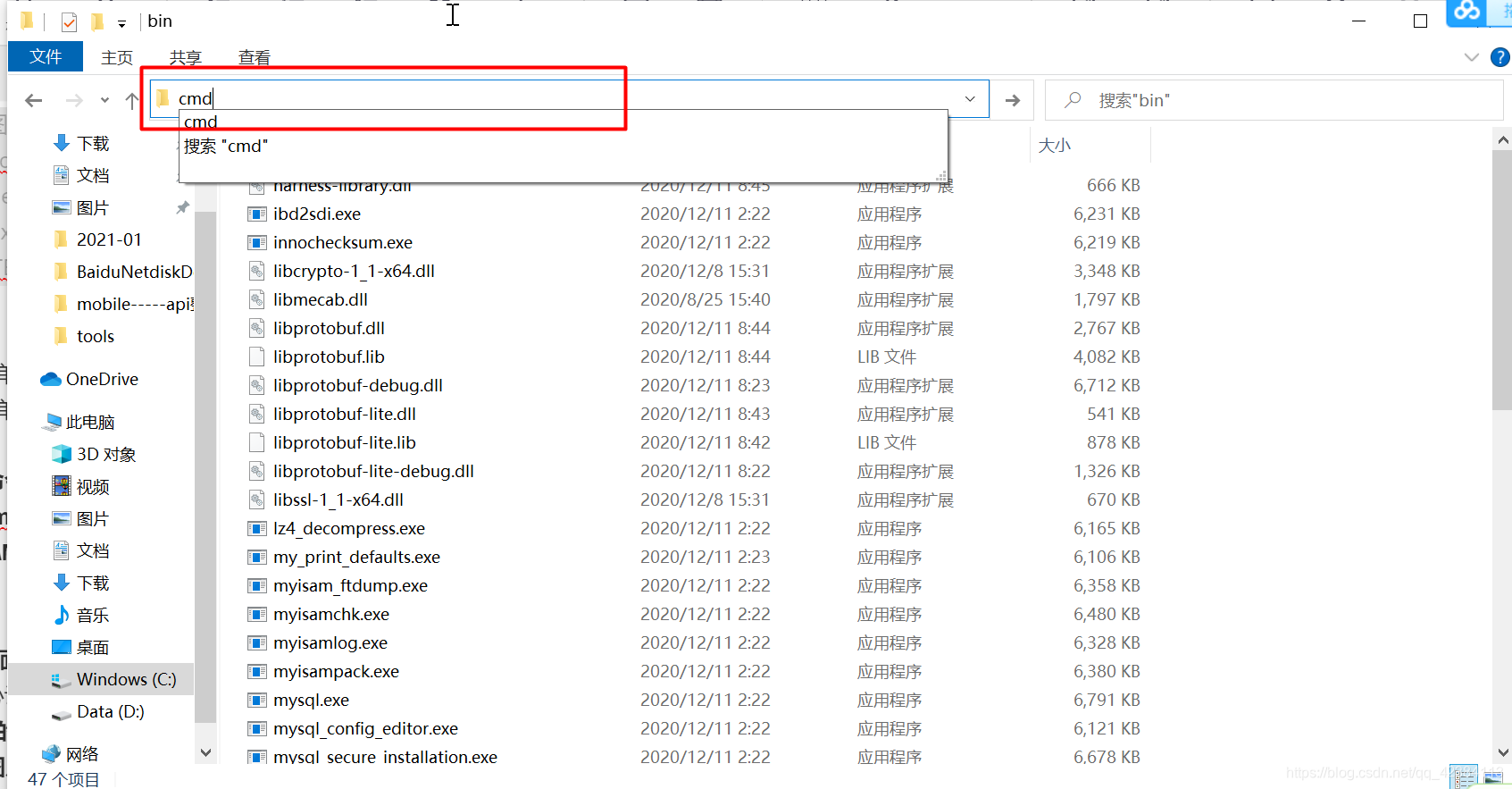Open the Help question mark icon
Screen dimensions: 1512x789
click(1500, 57)
